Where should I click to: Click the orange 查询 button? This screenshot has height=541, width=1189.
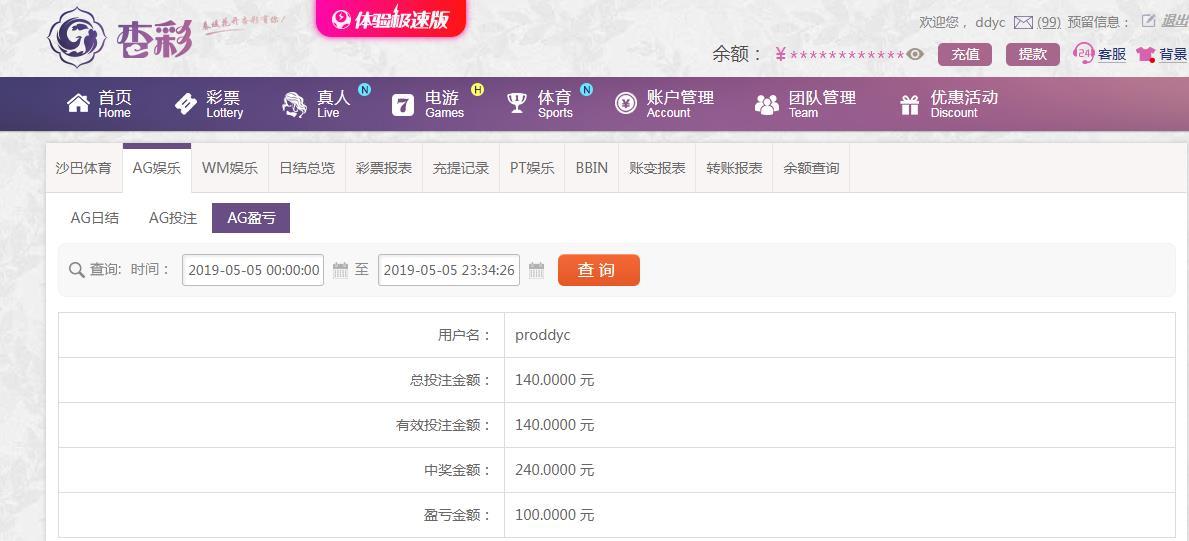(599, 270)
